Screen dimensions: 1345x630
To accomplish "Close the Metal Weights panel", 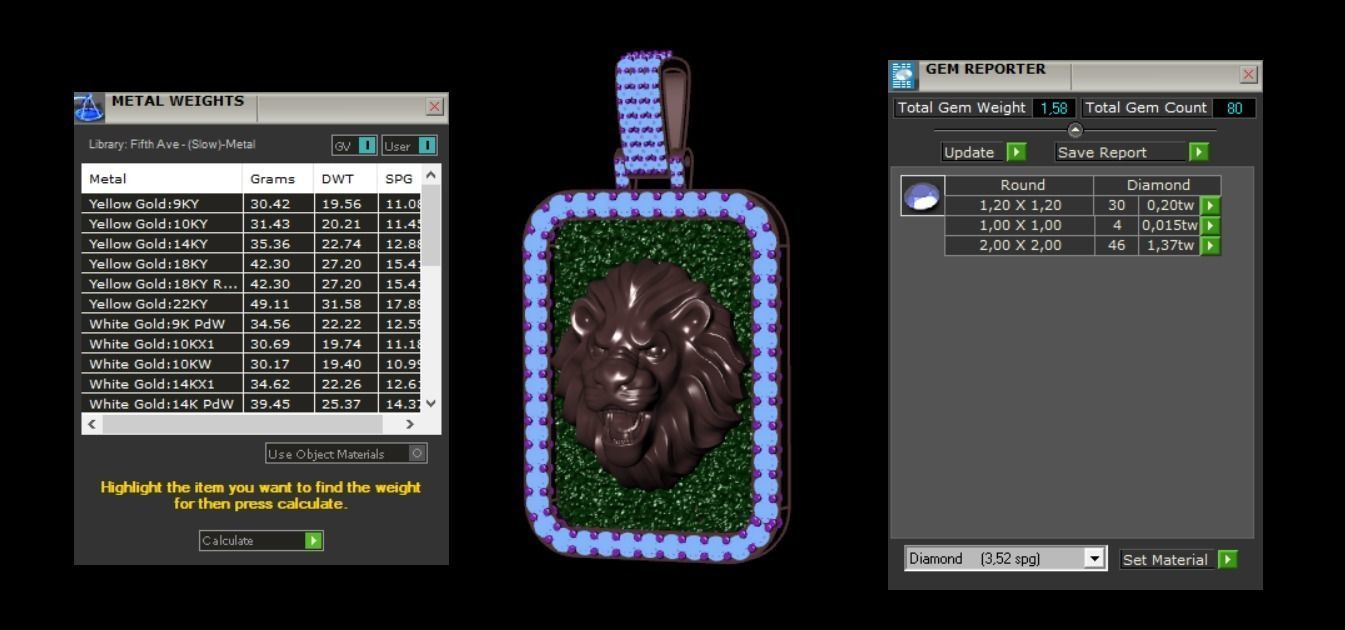I will click(434, 107).
